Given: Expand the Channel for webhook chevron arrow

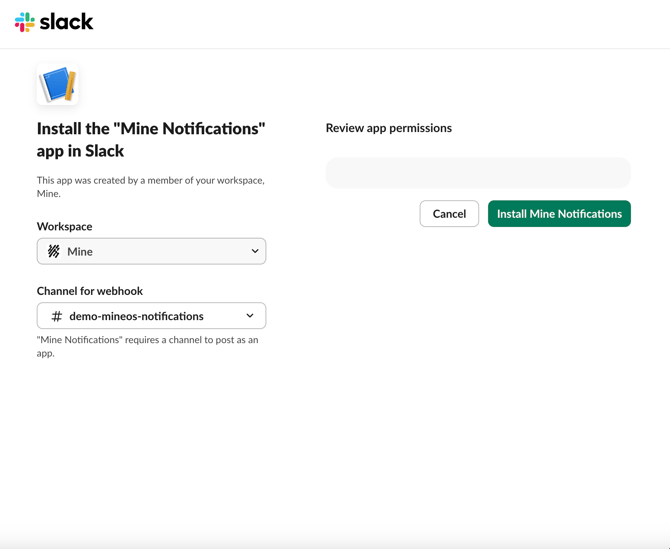Looking at the screenshot, I should pyautogui.click(x=250, y=316).
